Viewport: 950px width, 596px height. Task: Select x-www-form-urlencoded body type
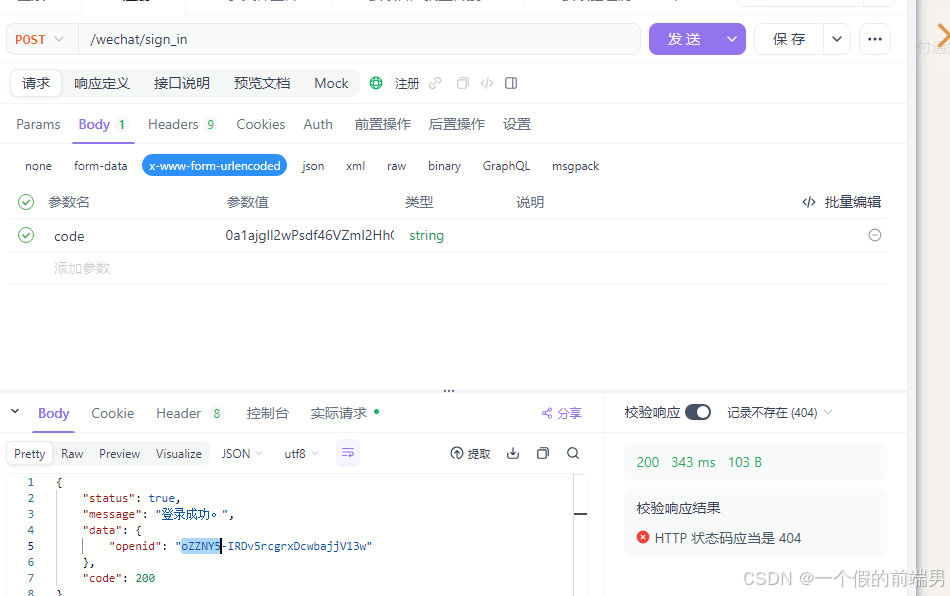pyautogui.click(x=214, y=165)
